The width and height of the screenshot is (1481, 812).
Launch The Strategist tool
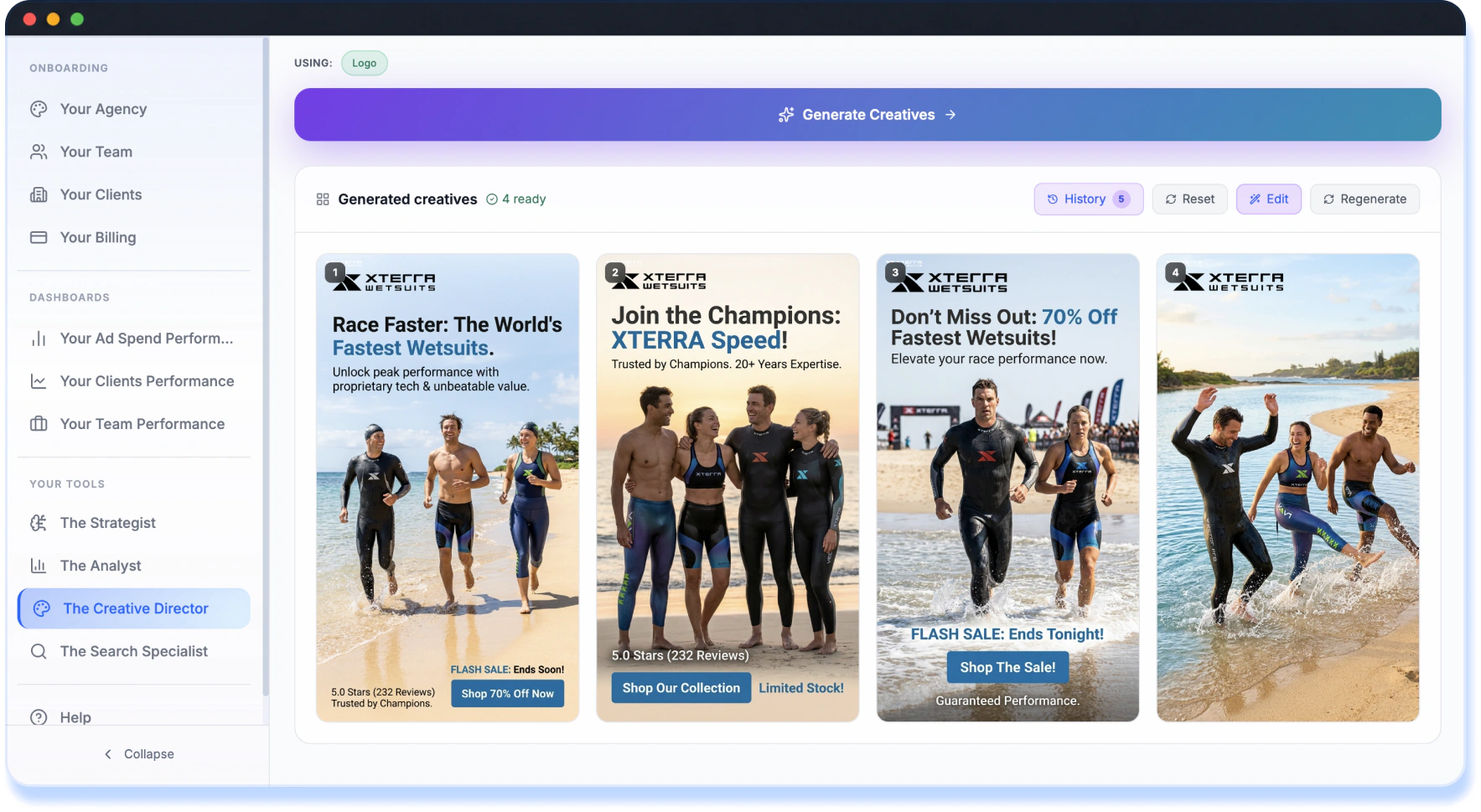[x=134, y=523]
